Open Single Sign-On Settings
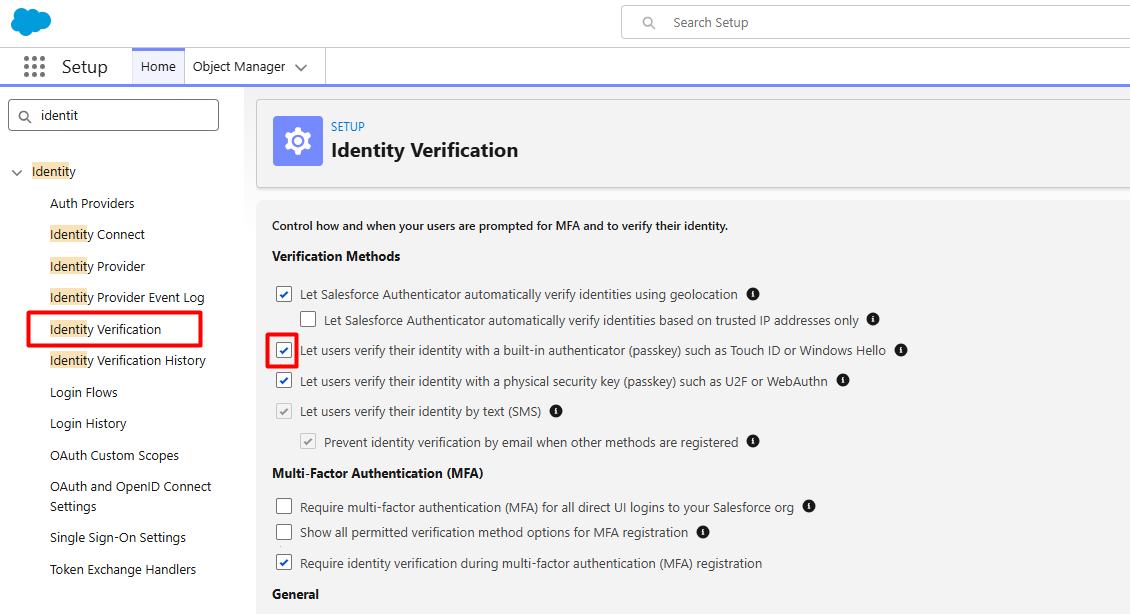The width and height of the screenshot is (1130, 614). click(117, 538)
